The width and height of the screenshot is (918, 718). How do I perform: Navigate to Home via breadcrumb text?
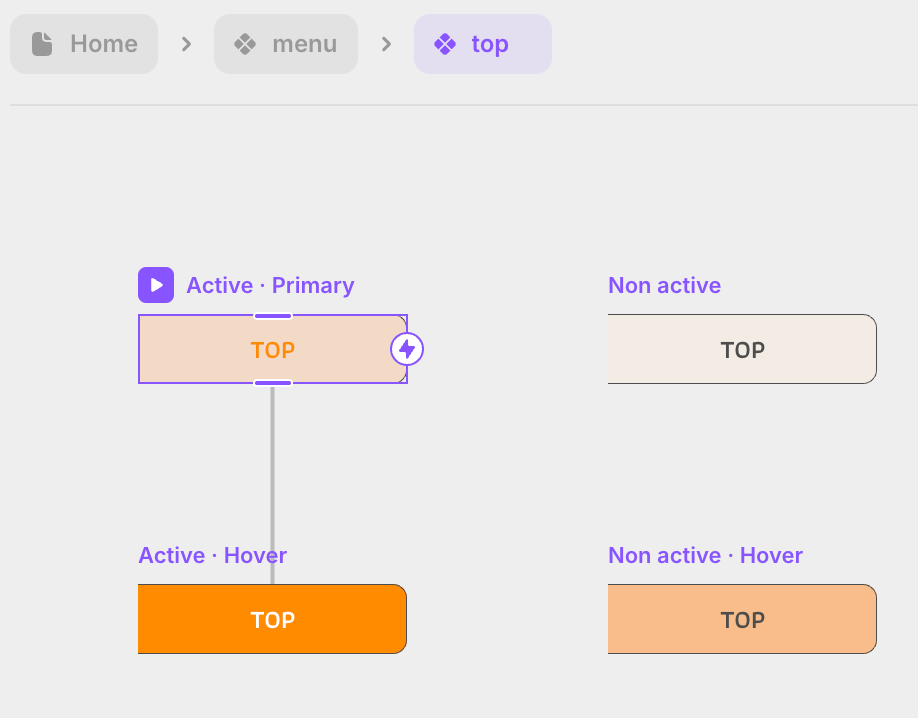[104, 44]
